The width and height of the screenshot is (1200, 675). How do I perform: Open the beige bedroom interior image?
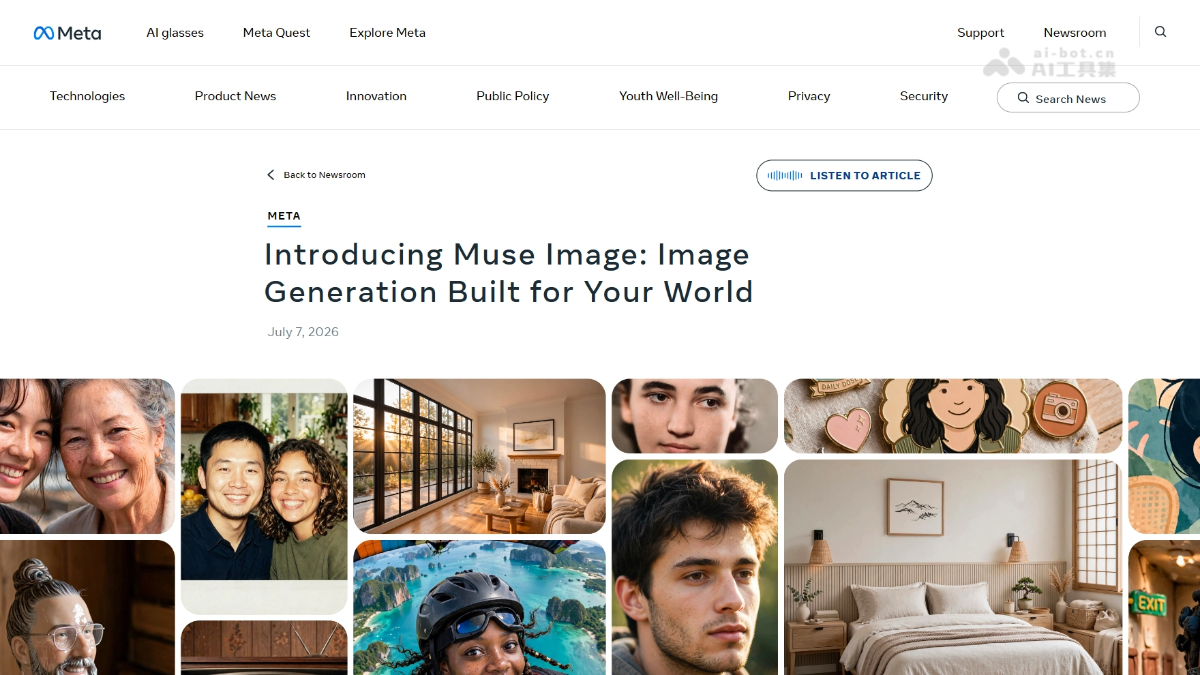pyautogui.click(x=953, y=567)
